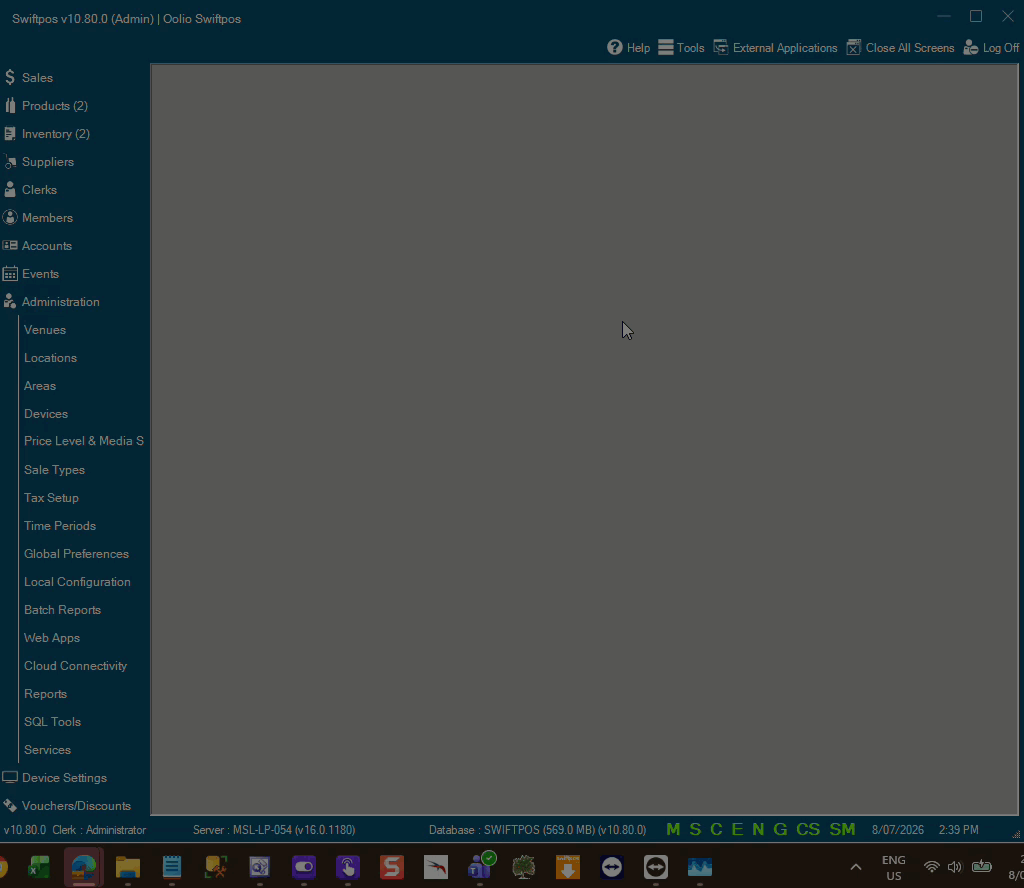
Task: Click the Wi-Fi network tray icon
Action: coord(932,867)
